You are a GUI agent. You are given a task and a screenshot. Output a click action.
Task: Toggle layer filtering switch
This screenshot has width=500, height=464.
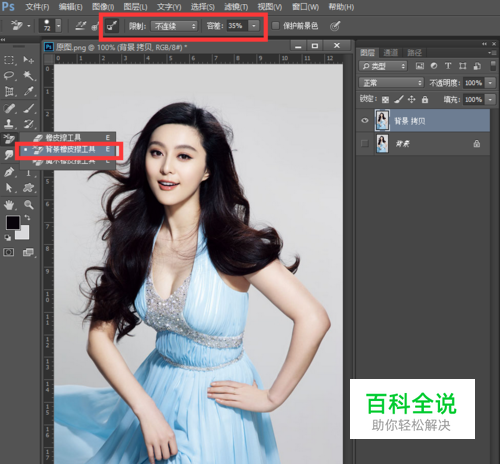(493, 66)
